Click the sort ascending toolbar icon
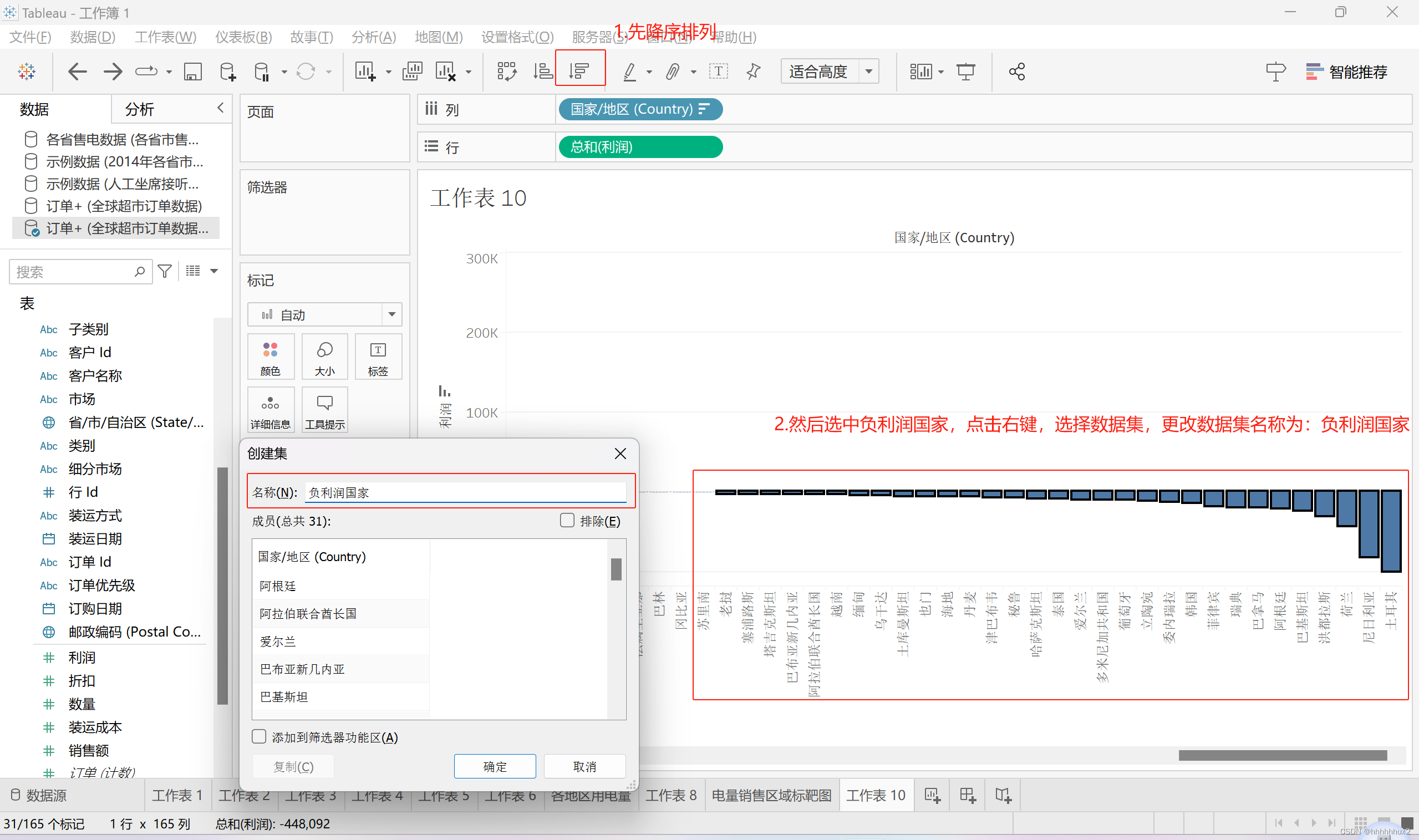Screen dimensions: 1419x840 [542, 72]
